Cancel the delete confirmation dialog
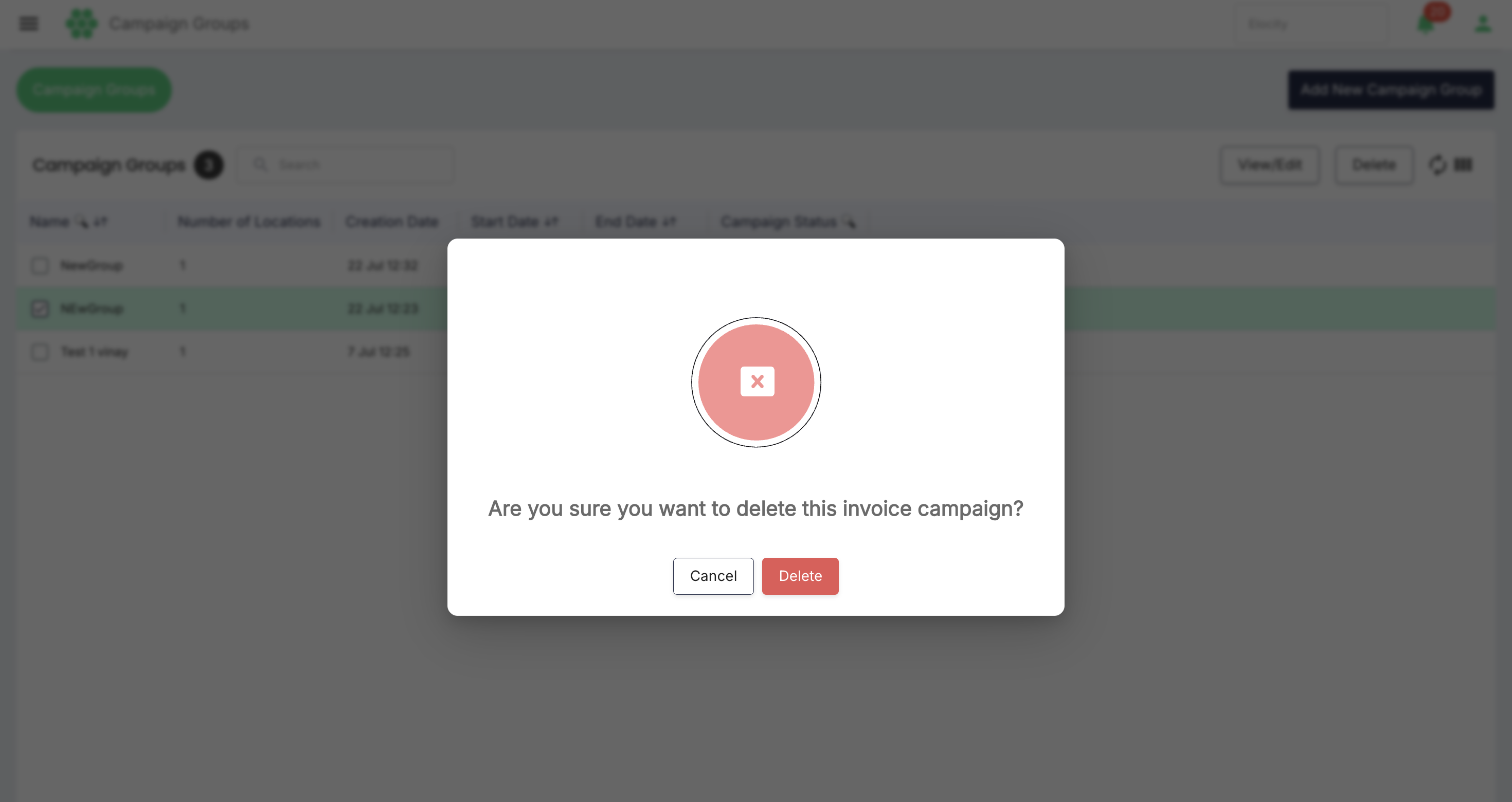The height and width of the screenshot is (802, 1512). [x=713, y=576]
